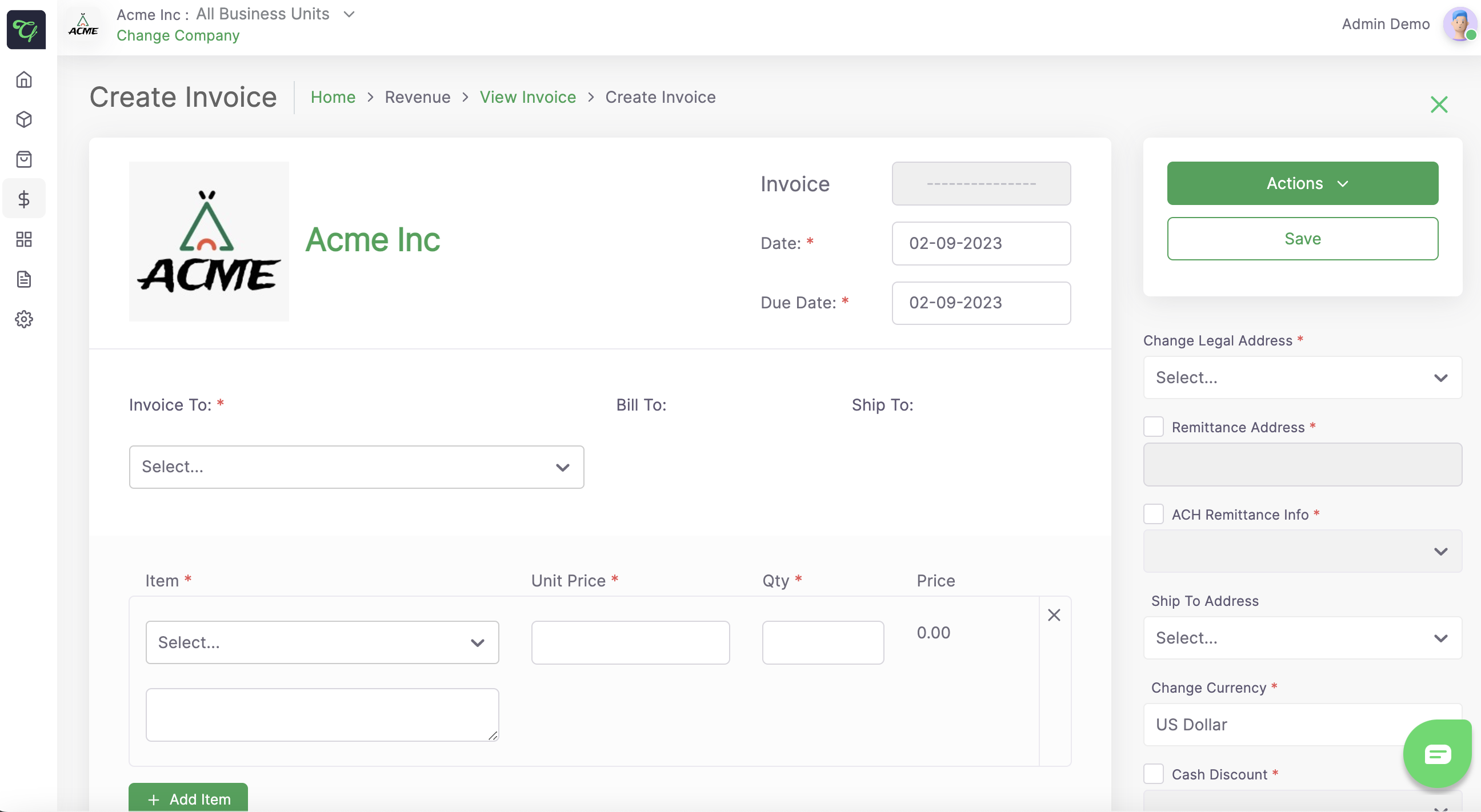1481x812 pixels.
Task: Go to Revenue in the breadcrumb trail
Action: (x=418, y=97)
